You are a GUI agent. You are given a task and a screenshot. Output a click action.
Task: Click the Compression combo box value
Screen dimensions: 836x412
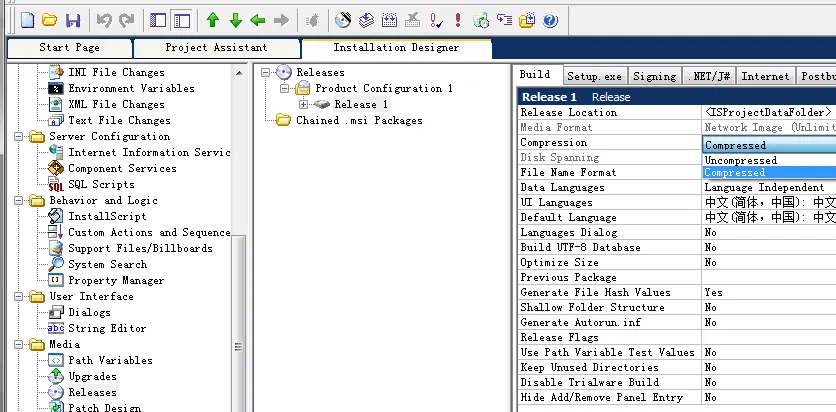pos(769,145)
